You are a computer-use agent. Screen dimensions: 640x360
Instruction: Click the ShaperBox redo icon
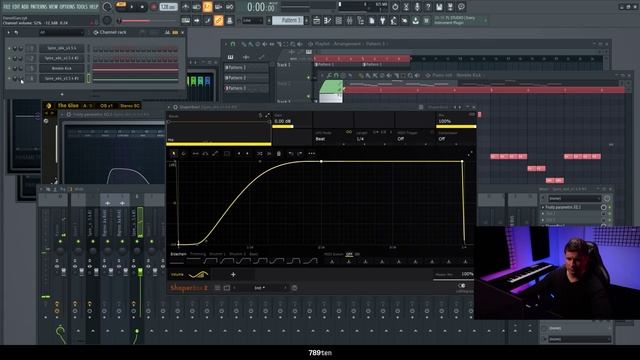point(300,153)
